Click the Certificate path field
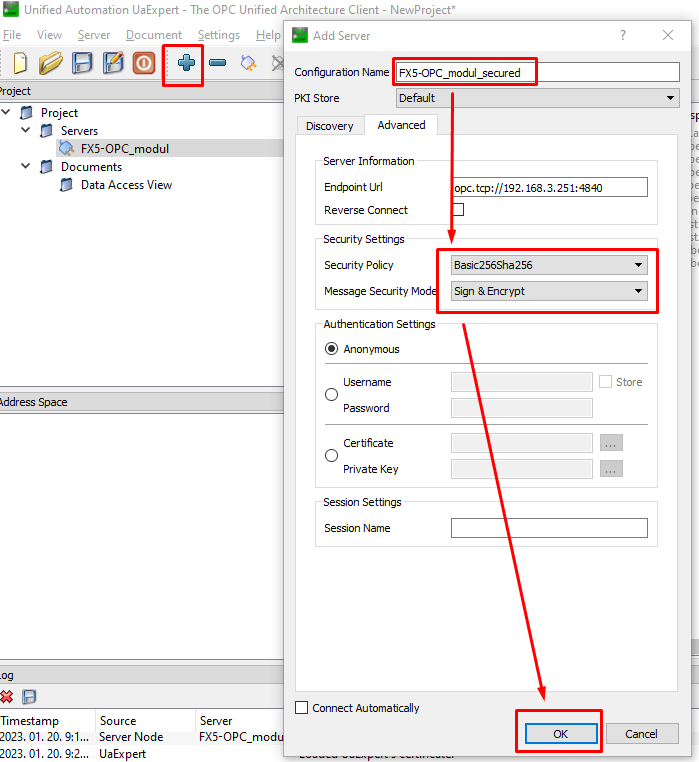Viewport: 699px width, 762px height. pos(522,443)
